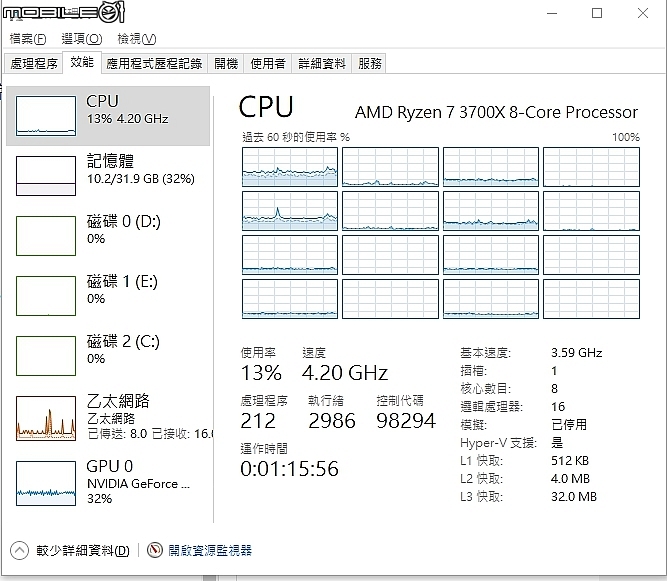667x581 pixels.
Task: Click the top-right logical processor graph
Action: click(591, 167)
